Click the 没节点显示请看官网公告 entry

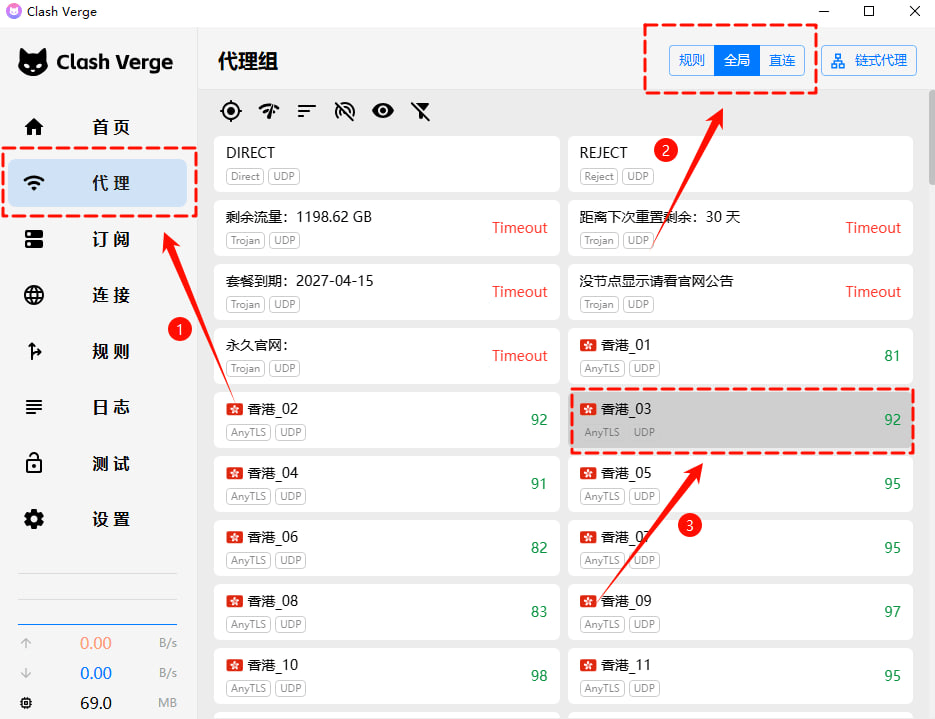pos(740,292)
